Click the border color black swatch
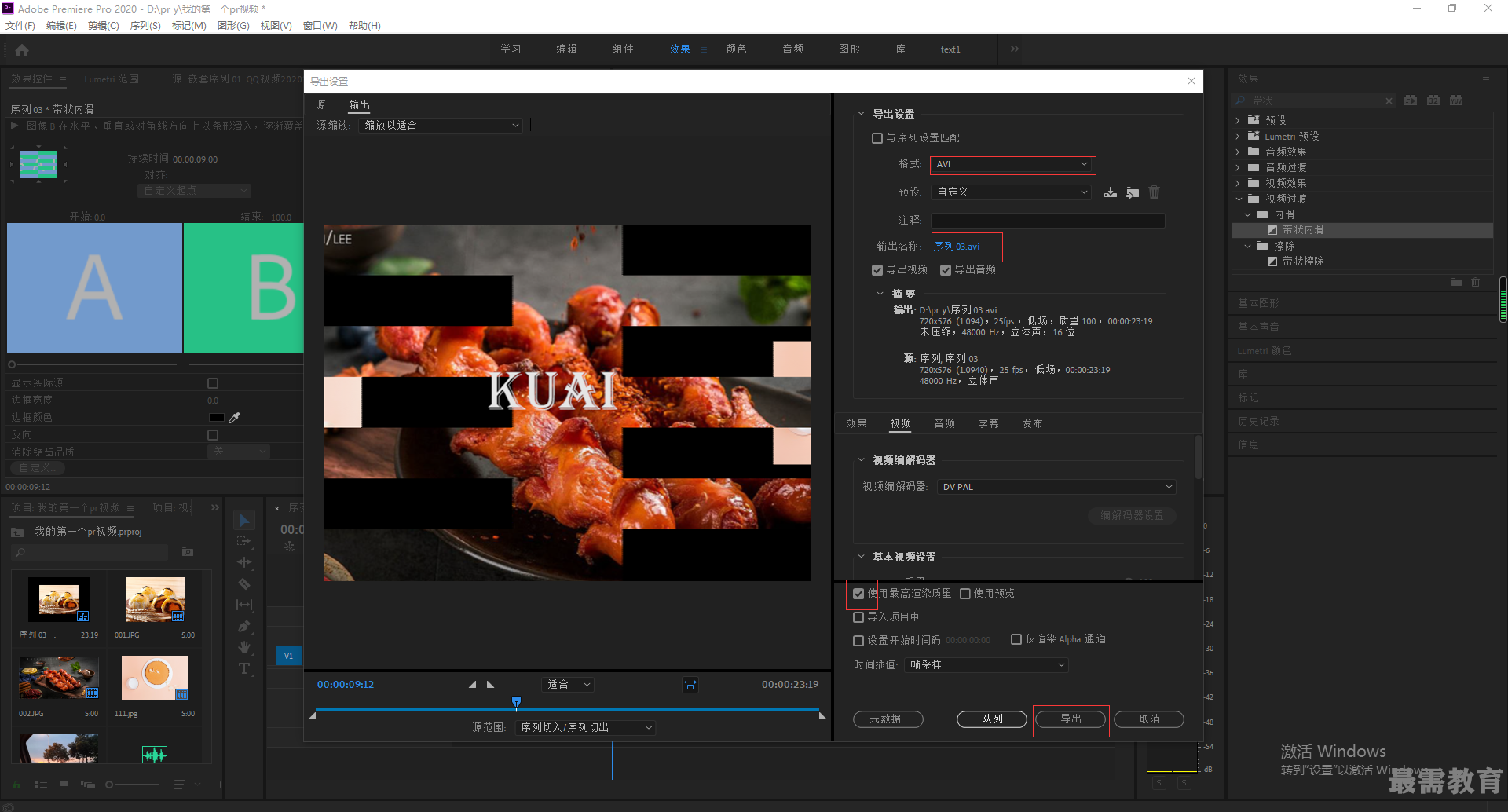The height and width of the screenshot is (812, 1508). point(216,418)
